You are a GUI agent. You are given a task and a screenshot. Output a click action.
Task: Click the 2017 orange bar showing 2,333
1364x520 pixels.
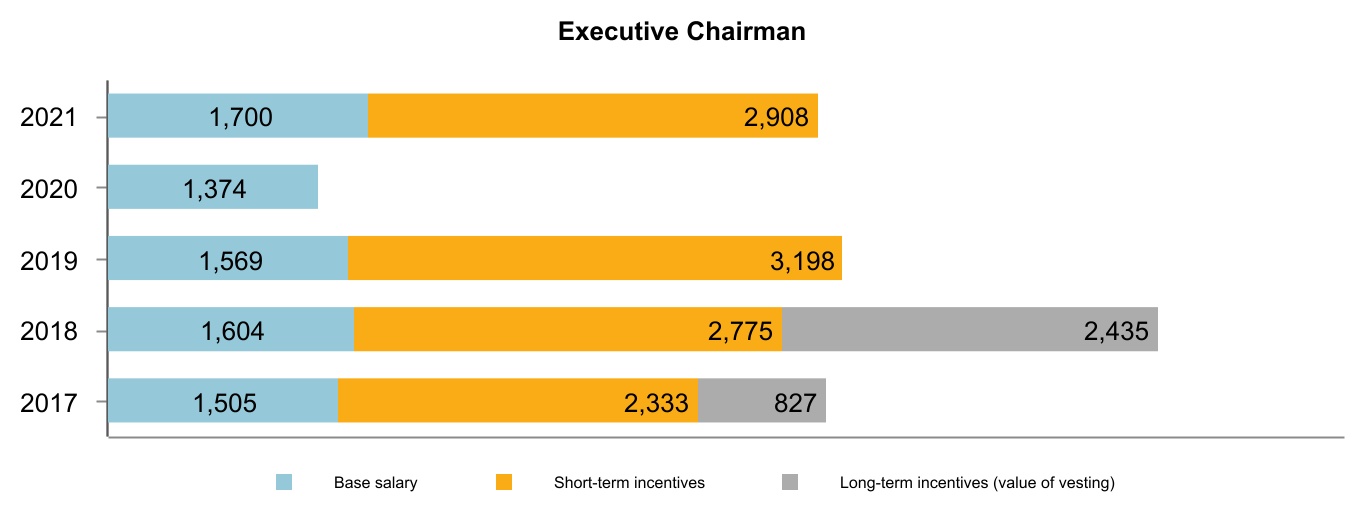(517, 400)
